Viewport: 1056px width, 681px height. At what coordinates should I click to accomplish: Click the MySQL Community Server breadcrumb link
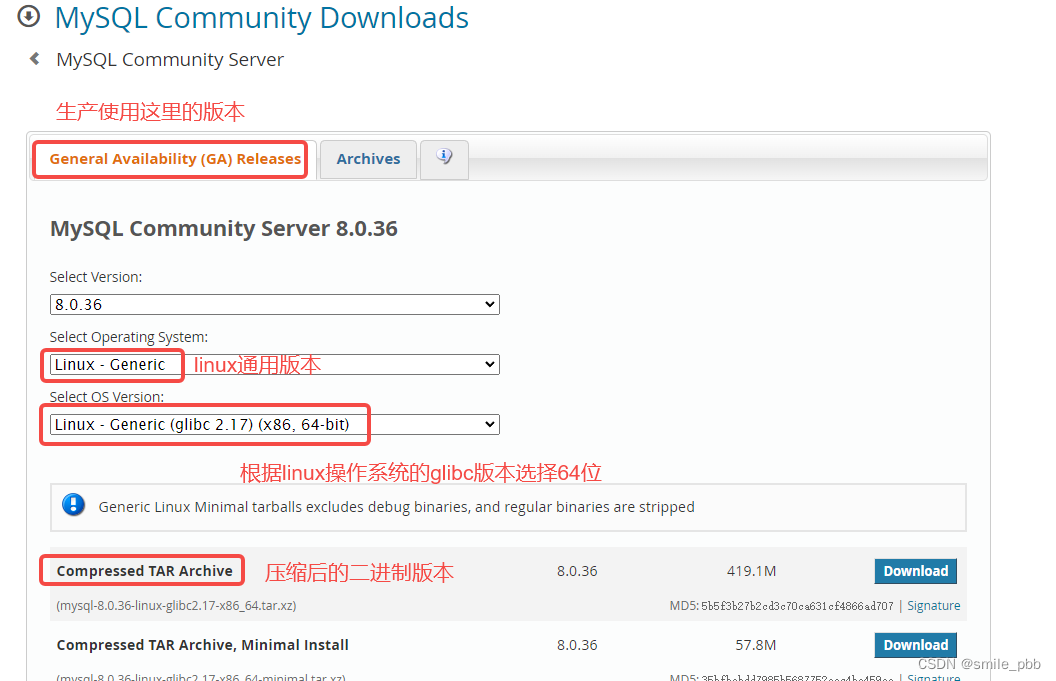[170, 59]
